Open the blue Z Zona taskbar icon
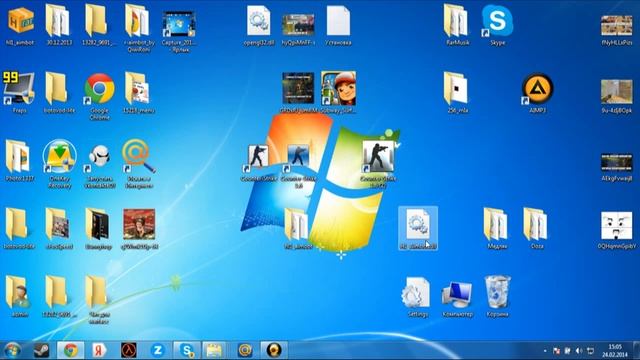640x360 pixels. [x=158, y=351]
